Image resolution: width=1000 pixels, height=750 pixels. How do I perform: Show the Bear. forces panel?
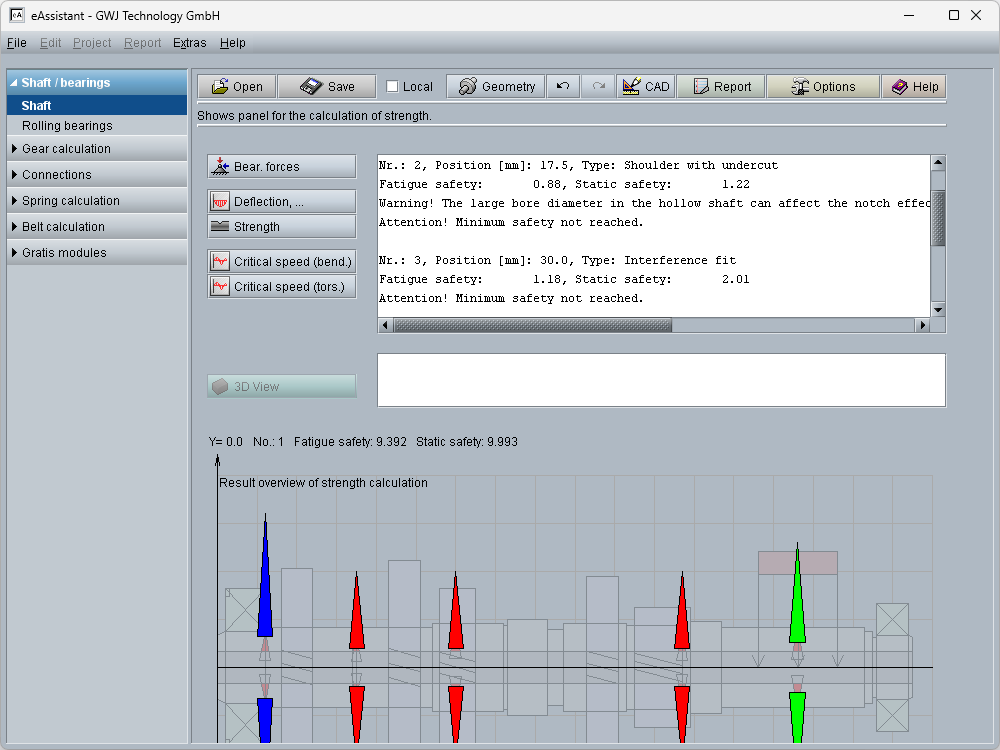pyautogui.click(x=281, y=167)
